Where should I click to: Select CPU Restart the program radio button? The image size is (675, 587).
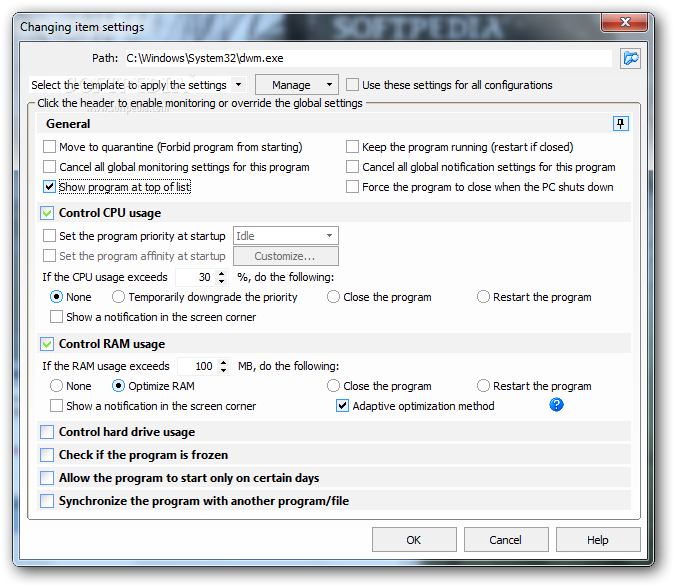483,297
